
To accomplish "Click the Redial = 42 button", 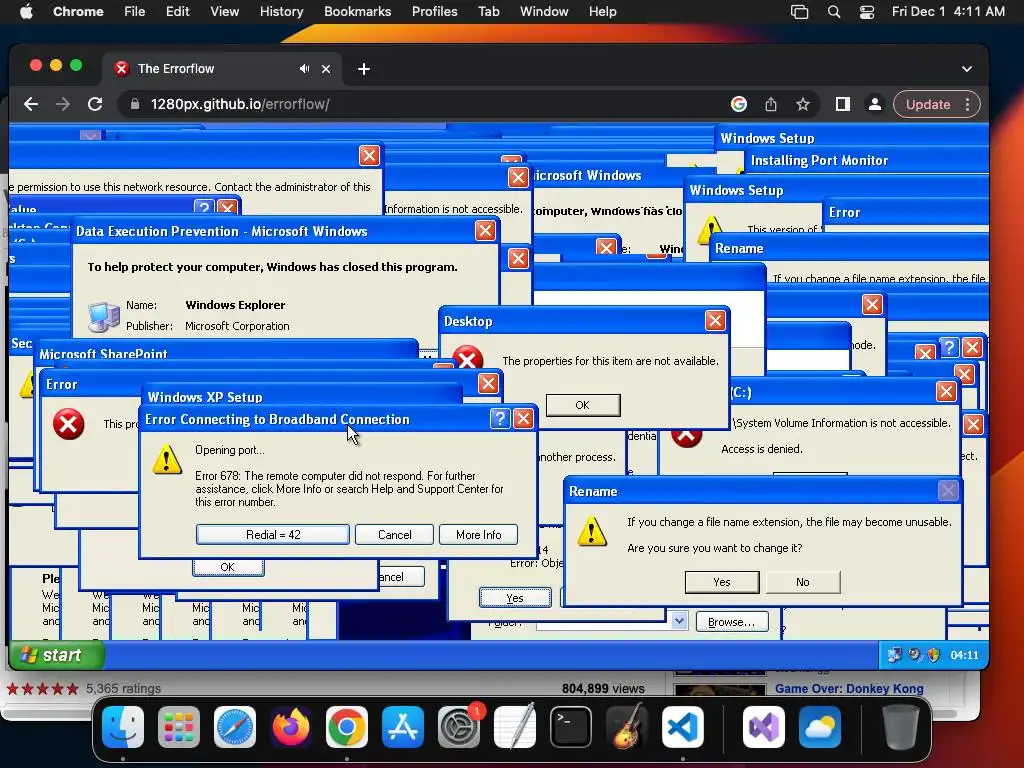I will (273, 535).
